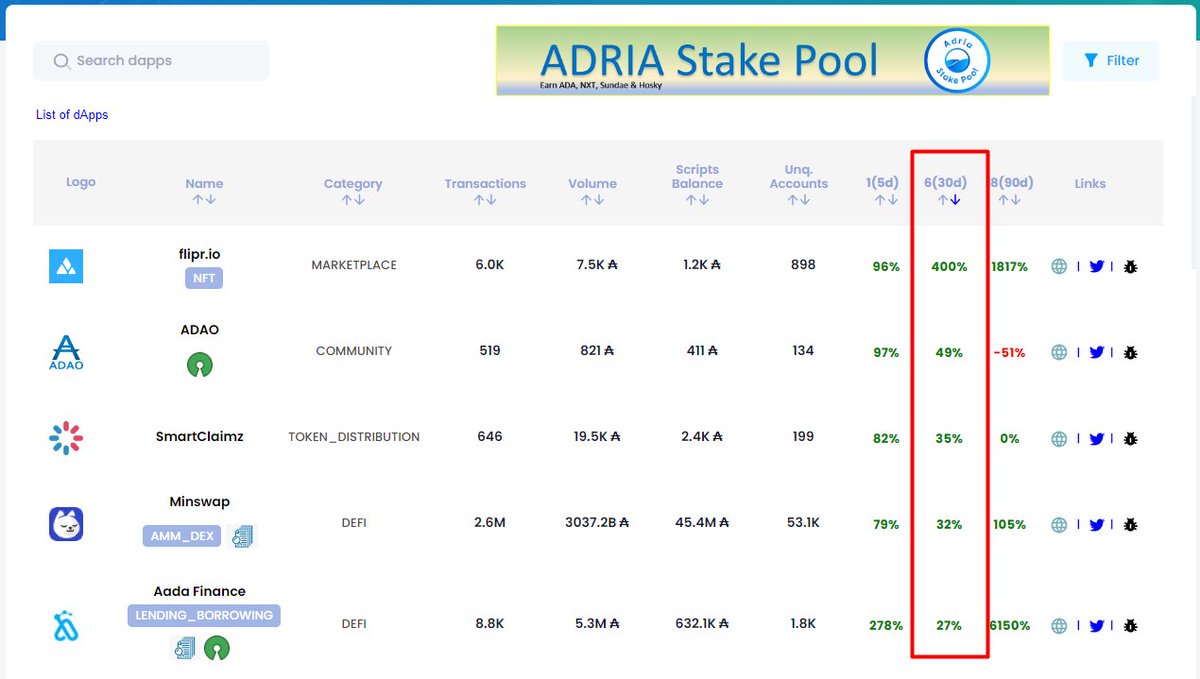Sort by 8(90d) column
Screen dimensions: 1200x679
click(1010, 191)
